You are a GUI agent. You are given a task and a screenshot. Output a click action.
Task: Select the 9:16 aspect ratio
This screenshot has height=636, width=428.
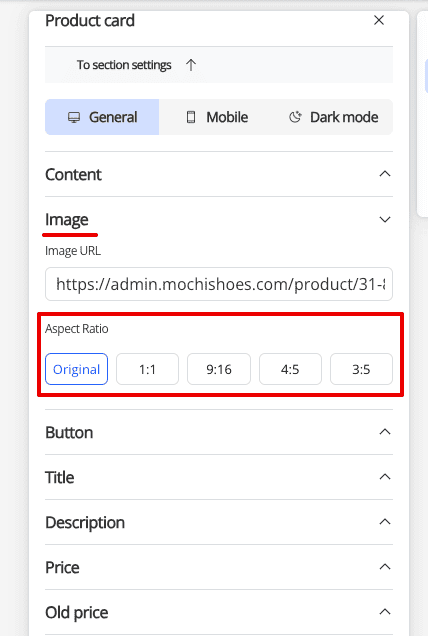pos(219,369)
